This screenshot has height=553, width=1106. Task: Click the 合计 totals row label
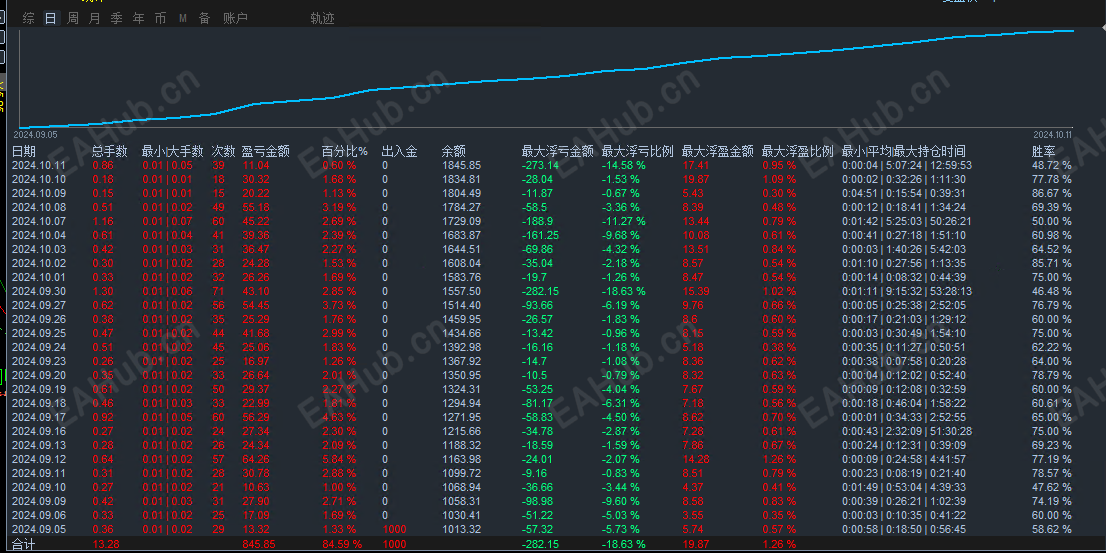click(23, 545)
